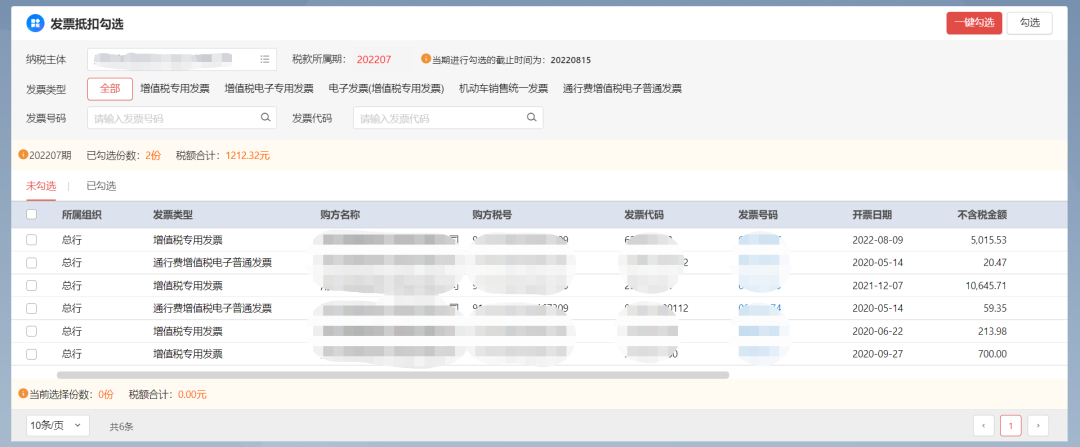Click the info icon beside 当前选择份数
The width and height of the screenshot is (1080, 447).
coord(23,394)
